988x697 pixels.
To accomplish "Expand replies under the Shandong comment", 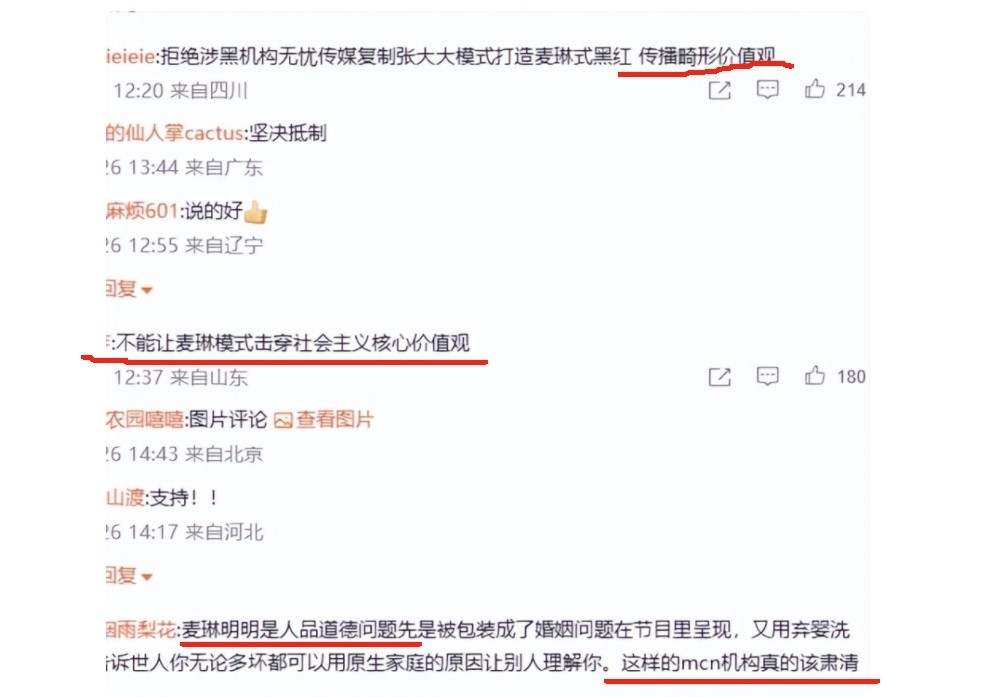I will (x=129, y=576).
